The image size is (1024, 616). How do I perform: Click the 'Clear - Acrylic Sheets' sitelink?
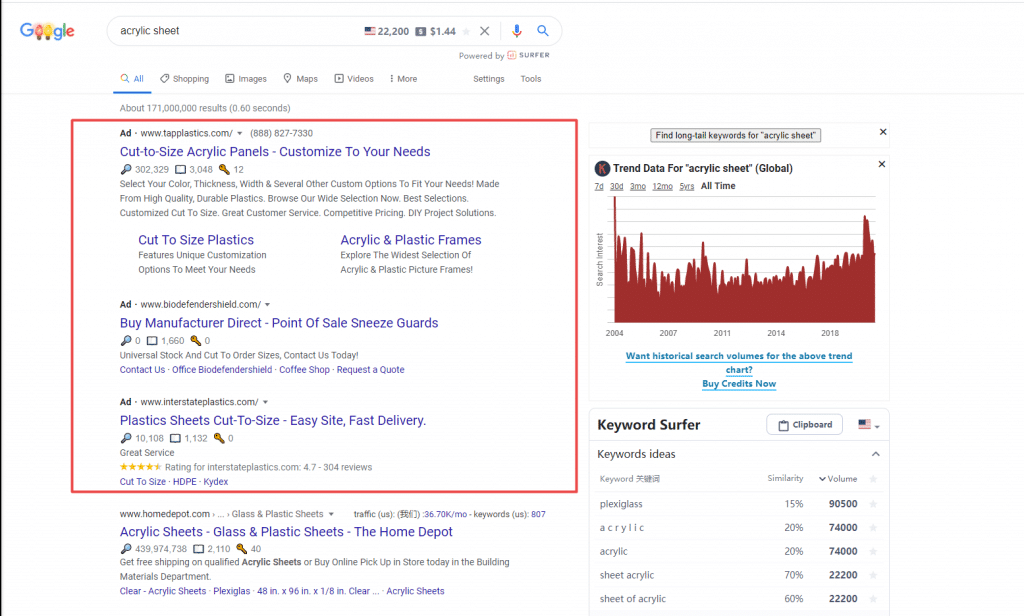tap(163, 591)
